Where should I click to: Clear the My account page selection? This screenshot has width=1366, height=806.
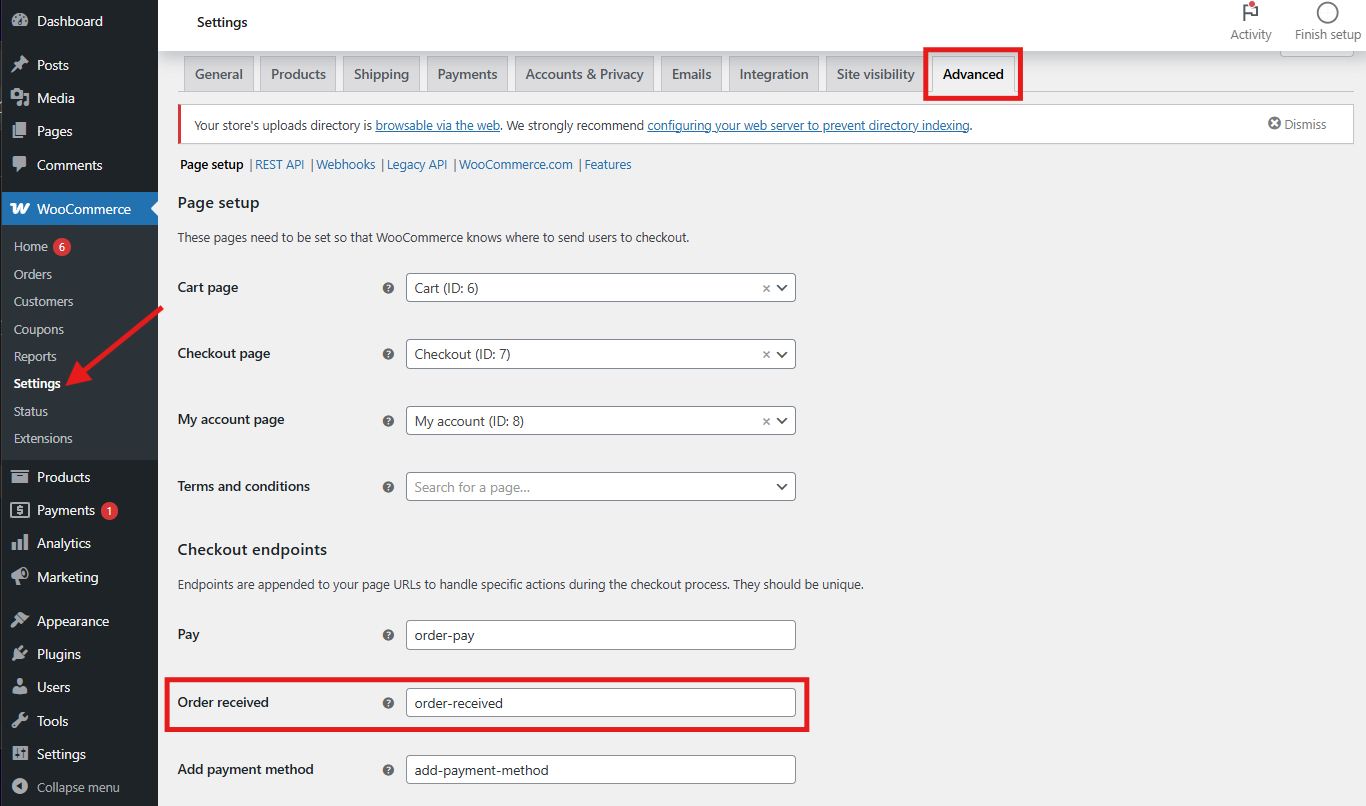(x=767, y=421)
